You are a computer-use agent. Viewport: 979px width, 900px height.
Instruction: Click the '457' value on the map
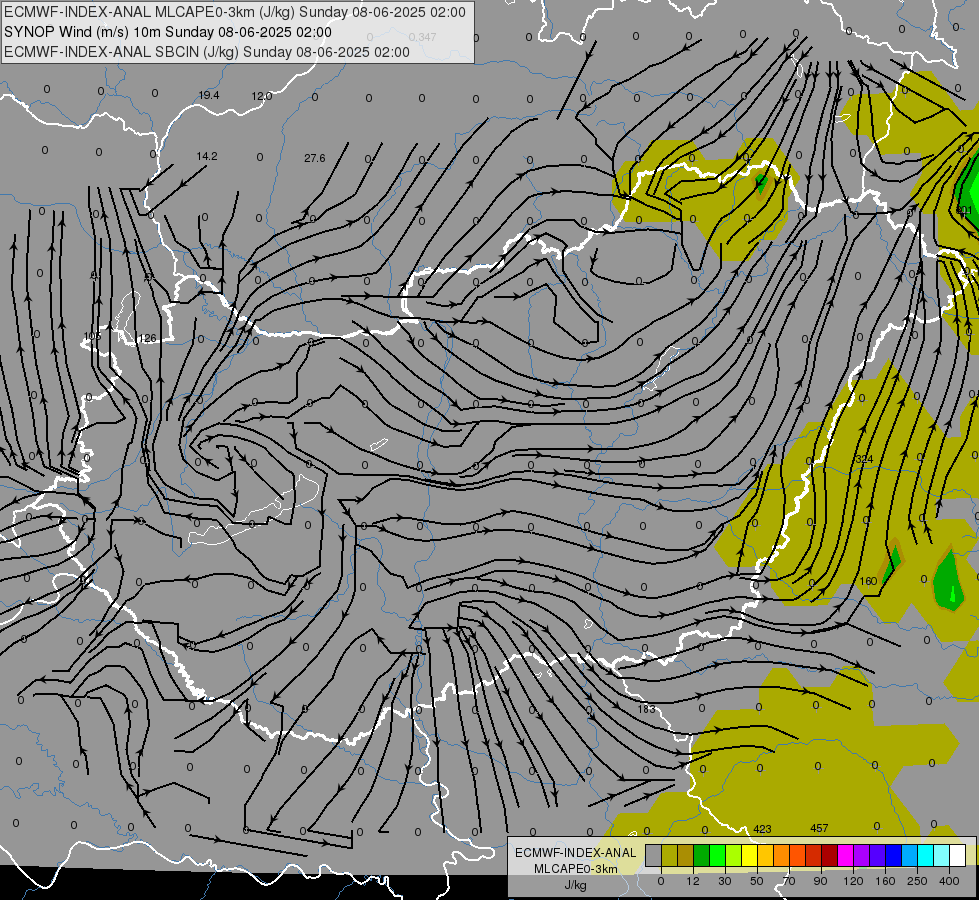point(819,828)
